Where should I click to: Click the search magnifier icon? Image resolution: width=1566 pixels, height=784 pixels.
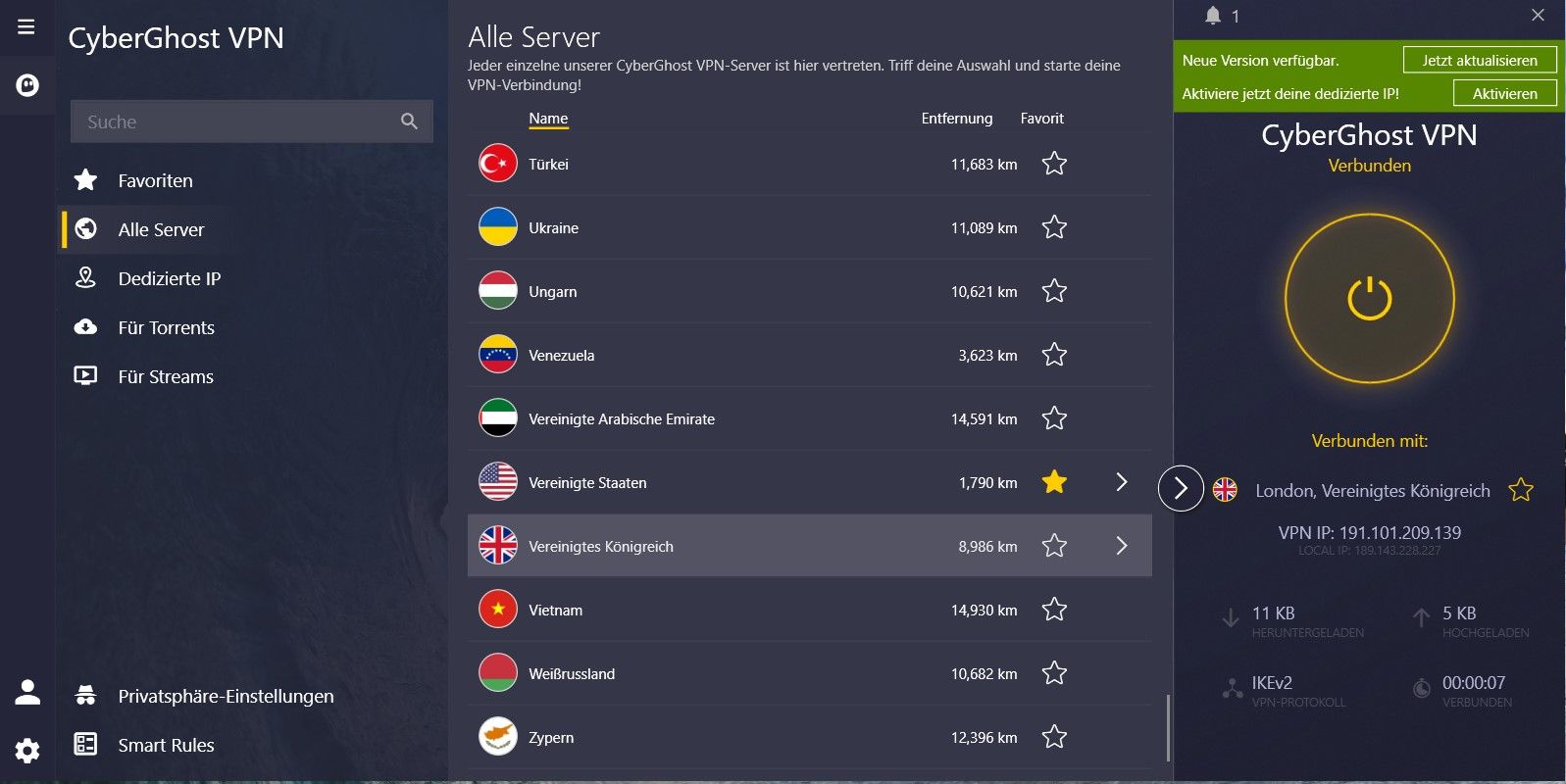(409, 122)
